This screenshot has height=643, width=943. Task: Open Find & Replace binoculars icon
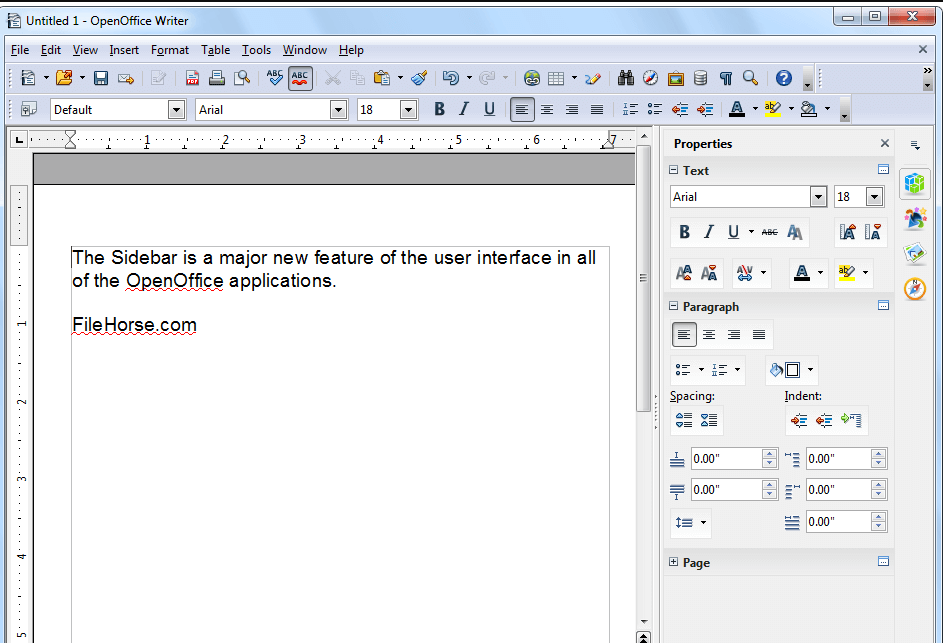tap(625, 78)
